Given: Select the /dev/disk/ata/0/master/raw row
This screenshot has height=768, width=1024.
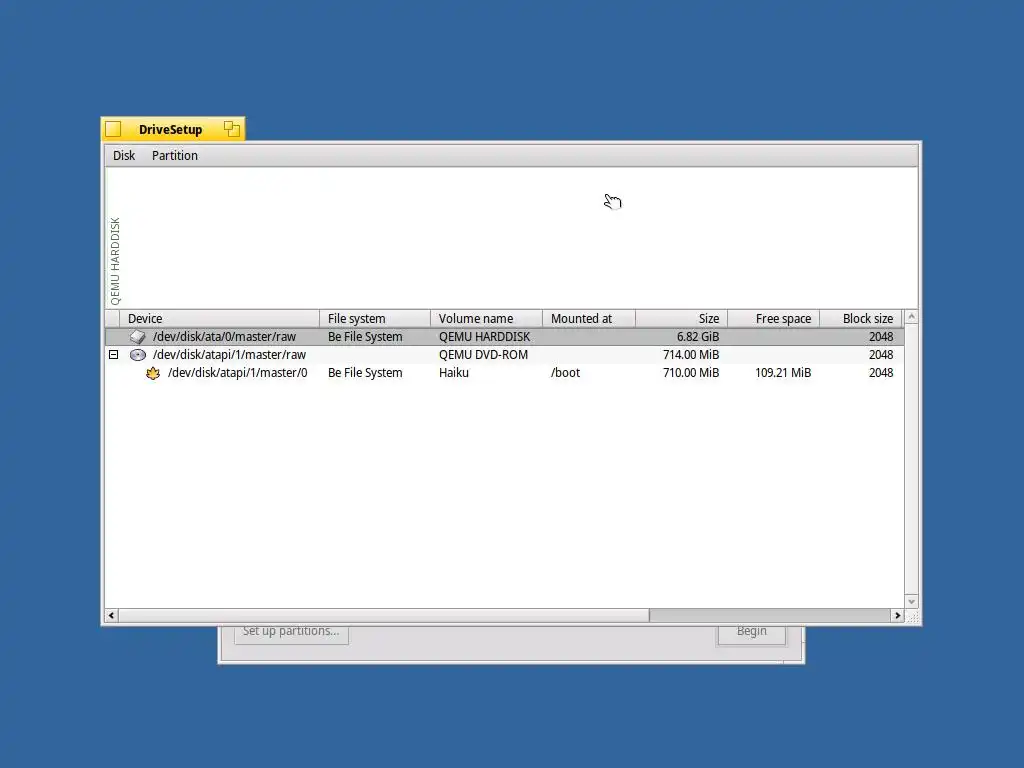Looking at the screenshot, I should tap(504, 337).
